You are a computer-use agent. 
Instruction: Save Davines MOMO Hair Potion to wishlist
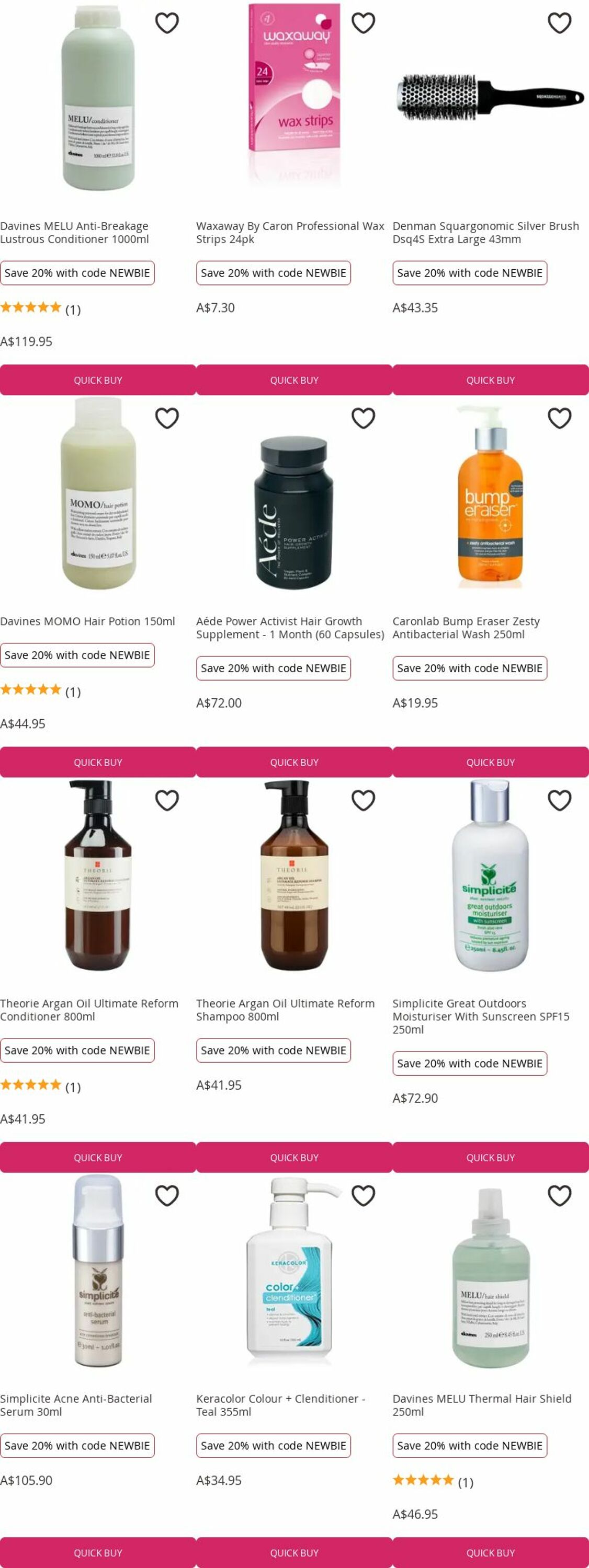click(x=167, y=418)
